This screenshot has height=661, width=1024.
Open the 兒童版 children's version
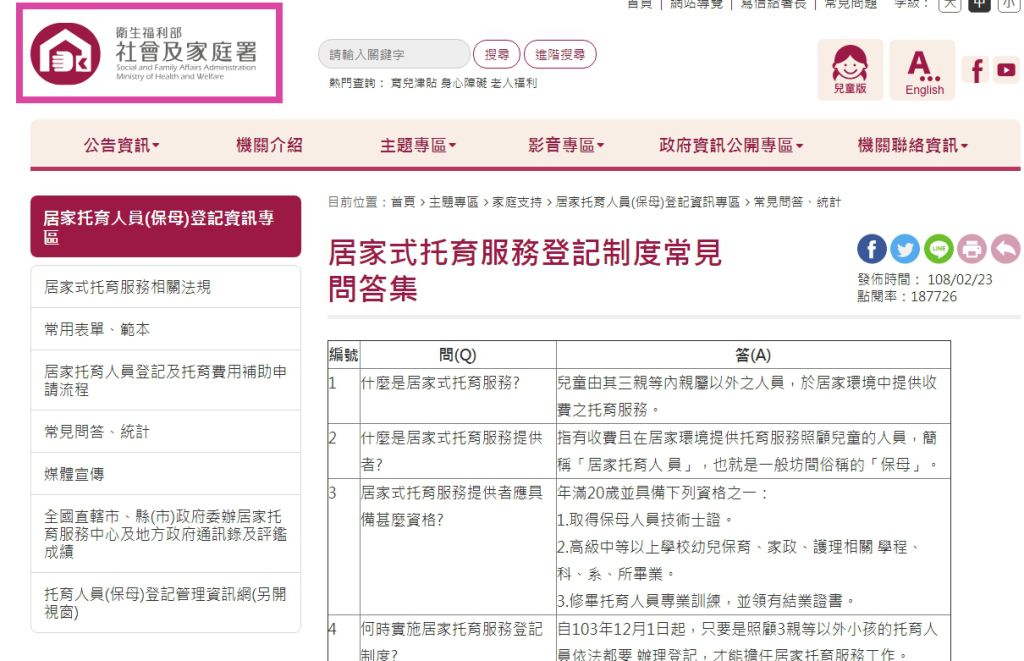click(849, 70)
